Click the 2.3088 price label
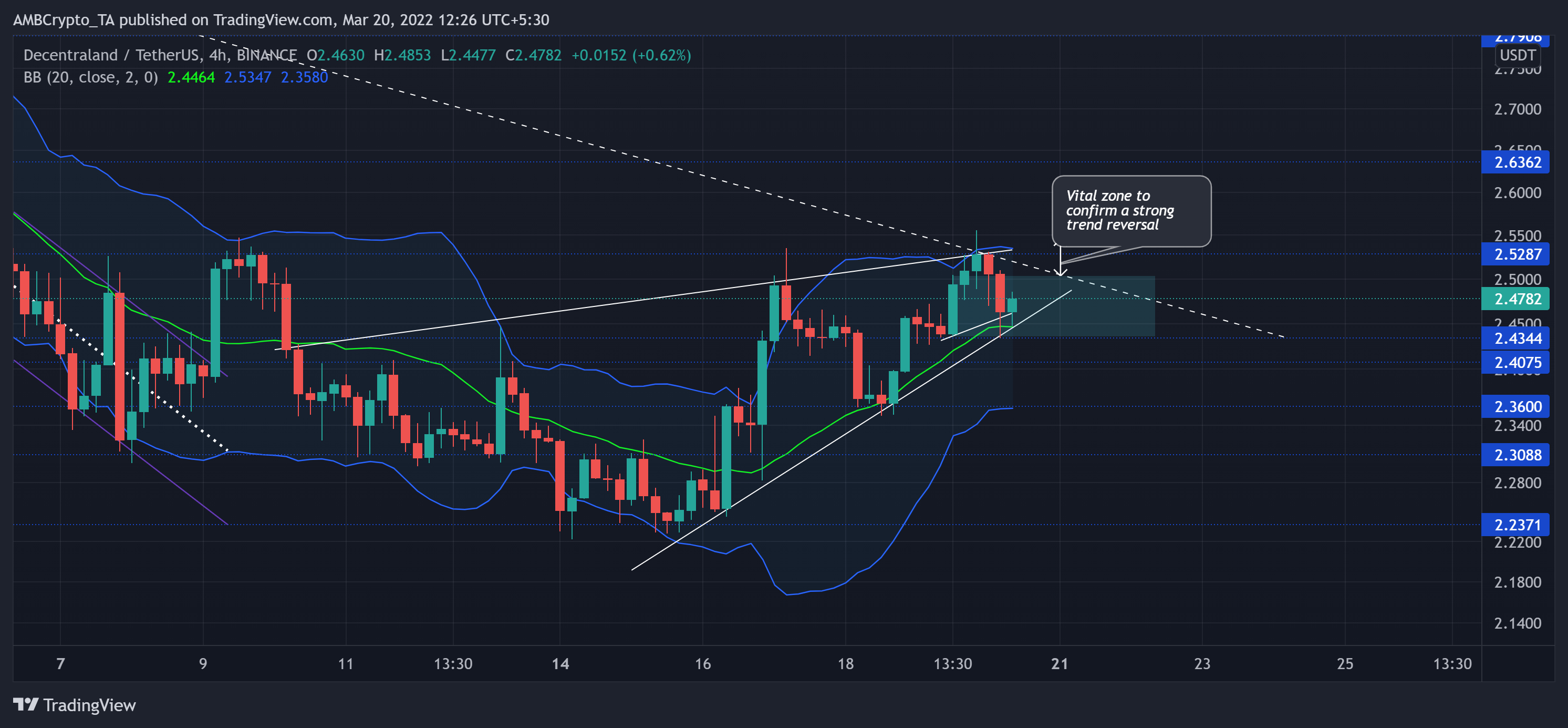Viewport: 1568px width, 728px height. [x=1515, y=455]
